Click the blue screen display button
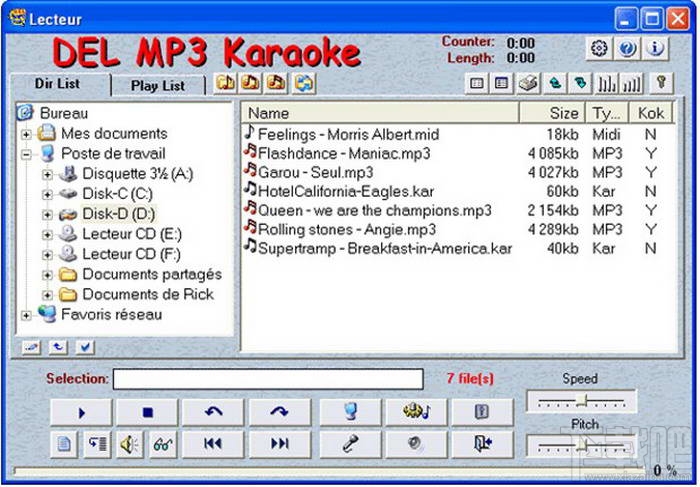 [x=351, y=412]
